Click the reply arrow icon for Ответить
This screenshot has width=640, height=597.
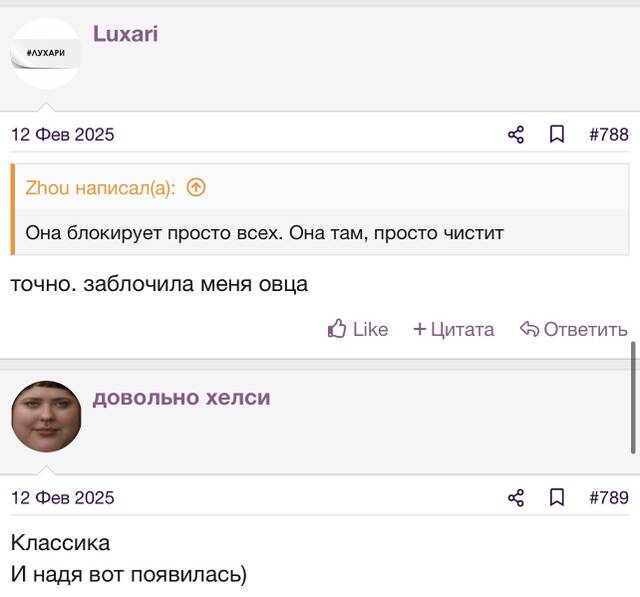click(x=529, y=329)
